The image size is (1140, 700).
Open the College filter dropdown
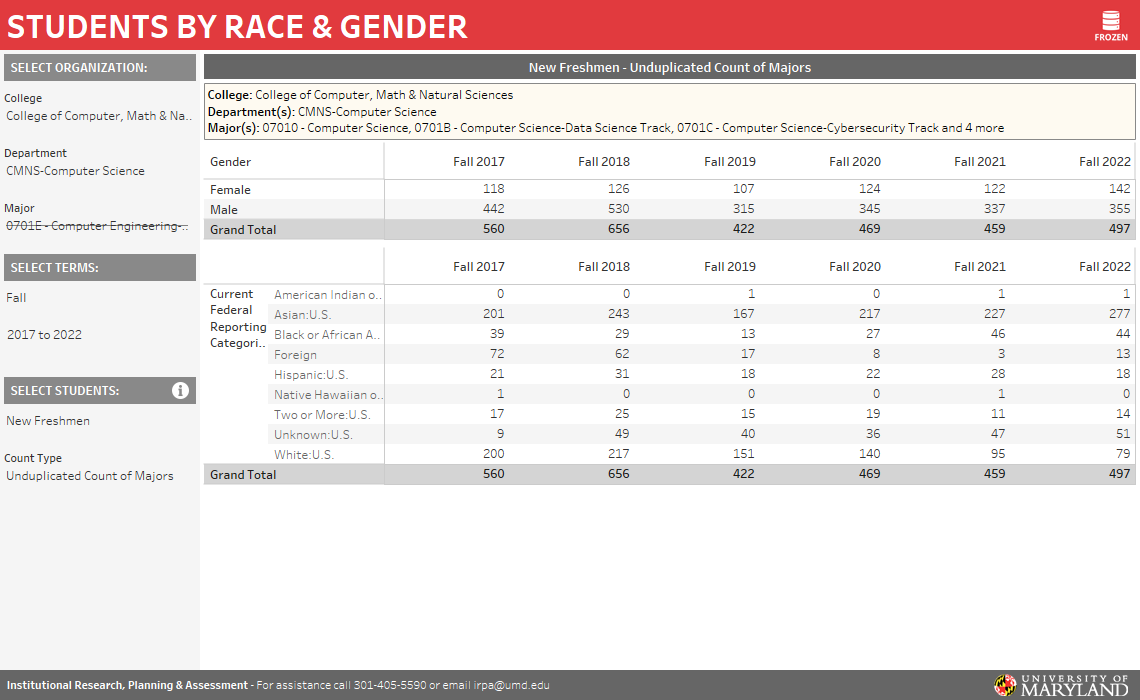[98, 116]
